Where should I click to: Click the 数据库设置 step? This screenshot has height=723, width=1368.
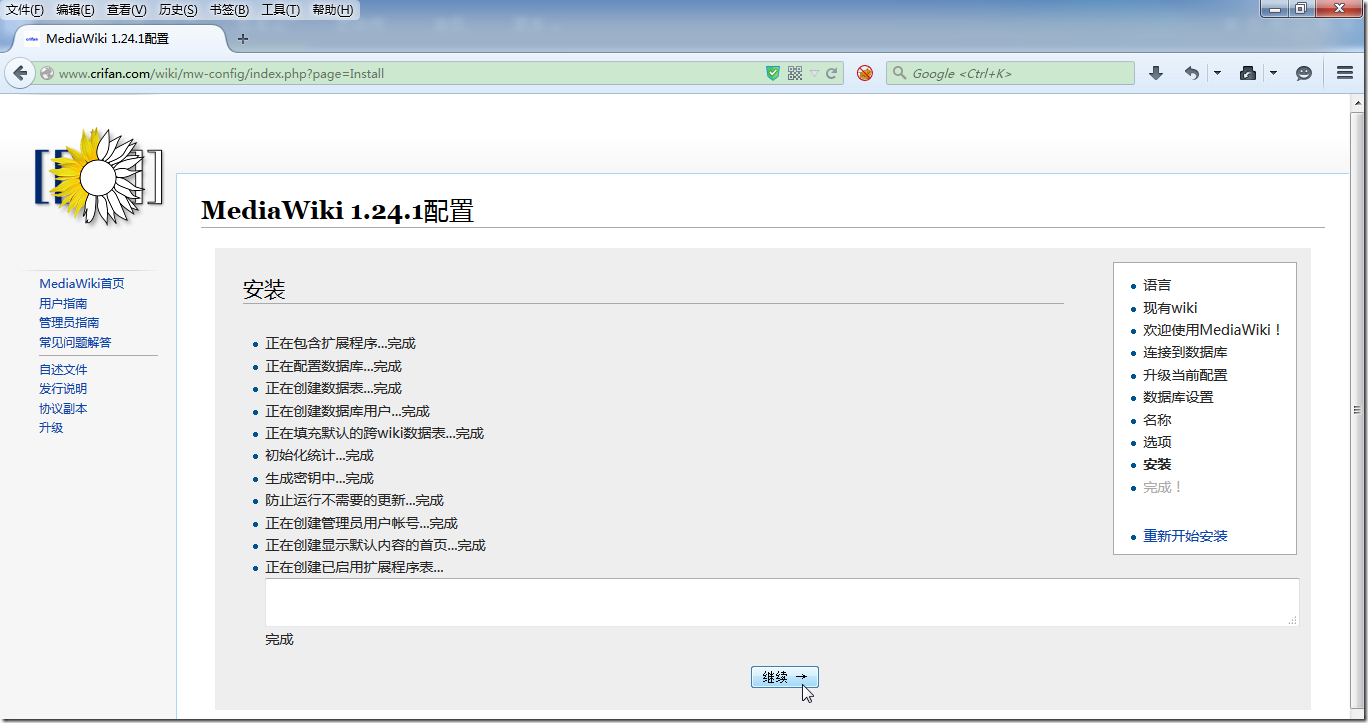(1178, 397)
